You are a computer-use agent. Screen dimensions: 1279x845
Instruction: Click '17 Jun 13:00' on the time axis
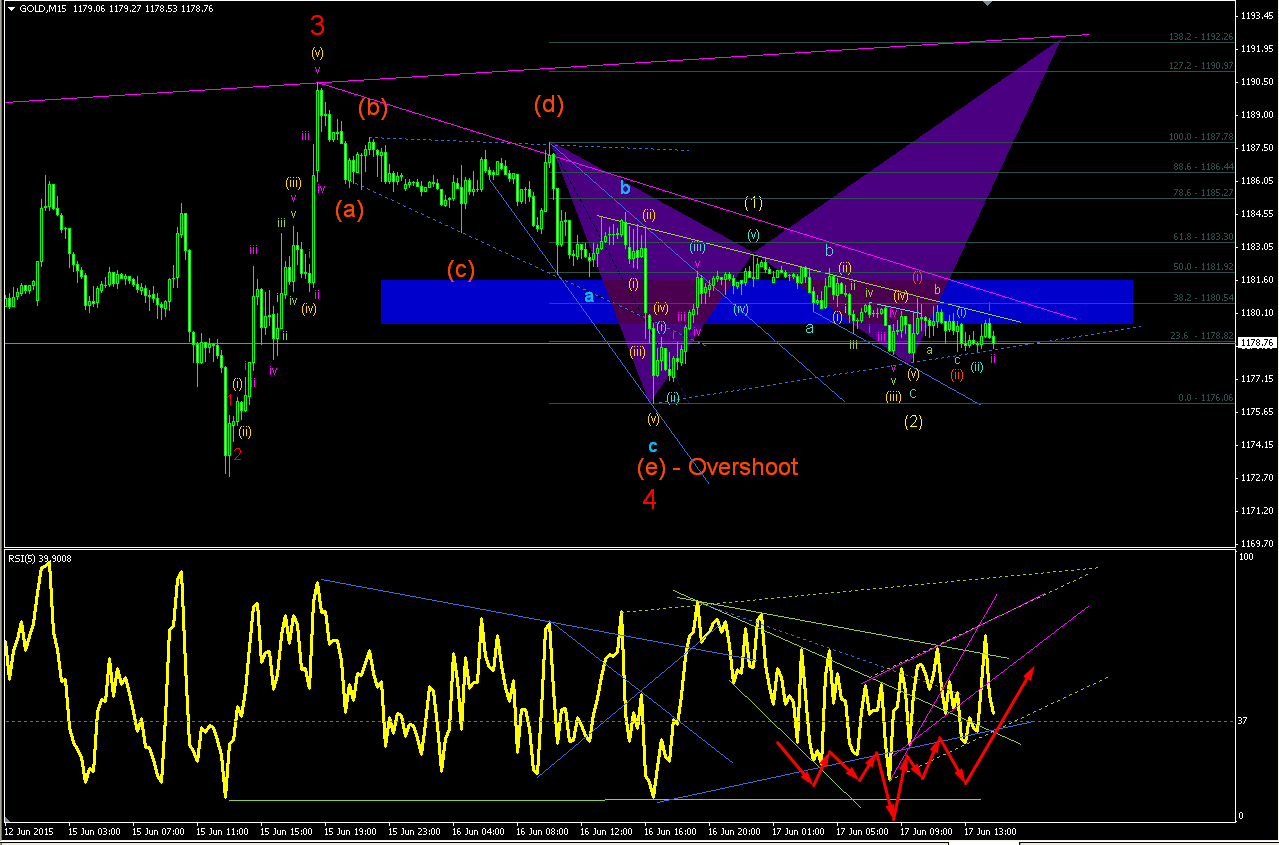click(x=990, y=831)
